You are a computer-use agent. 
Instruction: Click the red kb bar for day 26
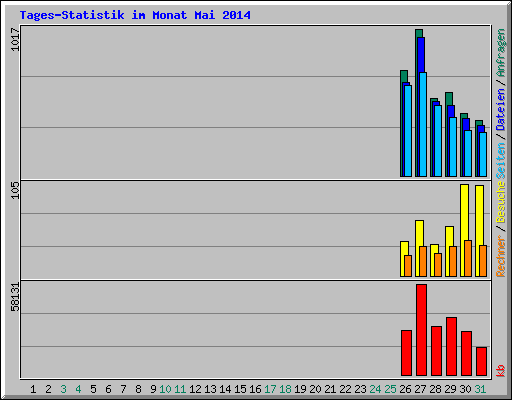[406, 353]
